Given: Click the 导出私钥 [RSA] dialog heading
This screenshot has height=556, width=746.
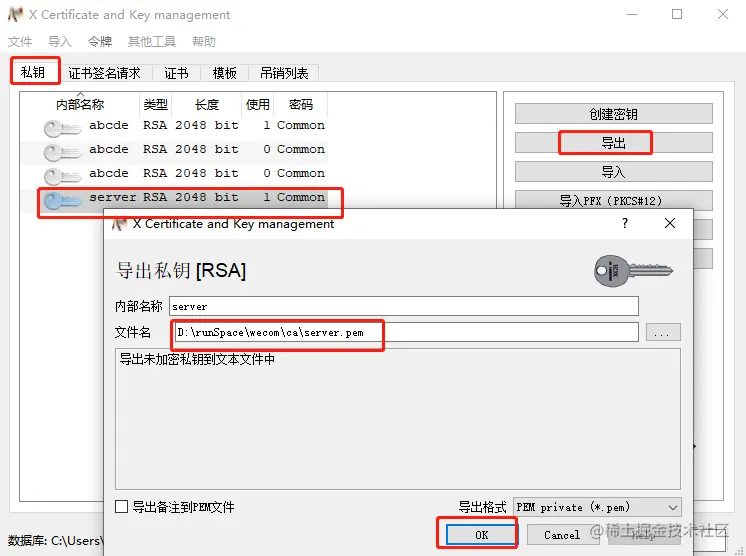Looking at the screenshot, I should coord(181,271).
